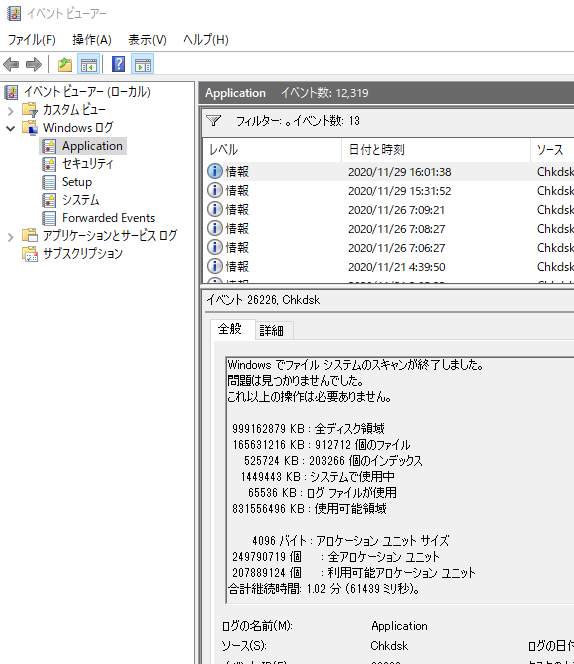Screen dimensions: 574x664
Task: Select event dated 2020/11/21 4:39:50
Action: (389, 266)
